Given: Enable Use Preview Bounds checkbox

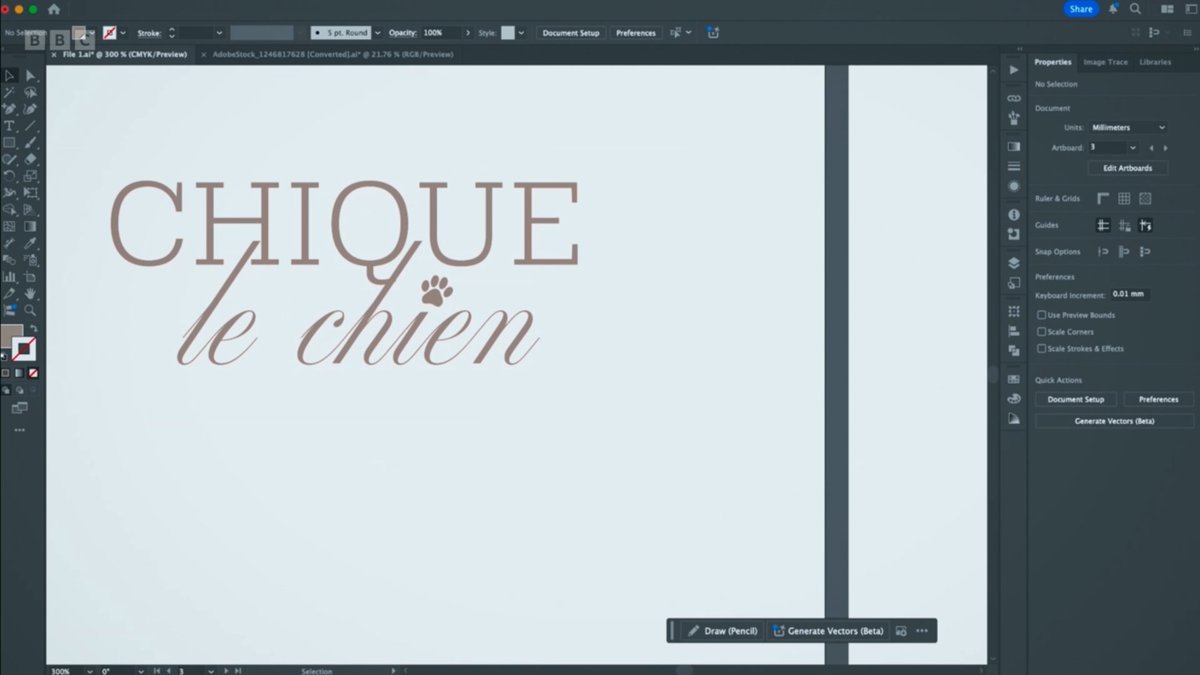Looking at the screenshot, I should click(x=1042, y=315).
